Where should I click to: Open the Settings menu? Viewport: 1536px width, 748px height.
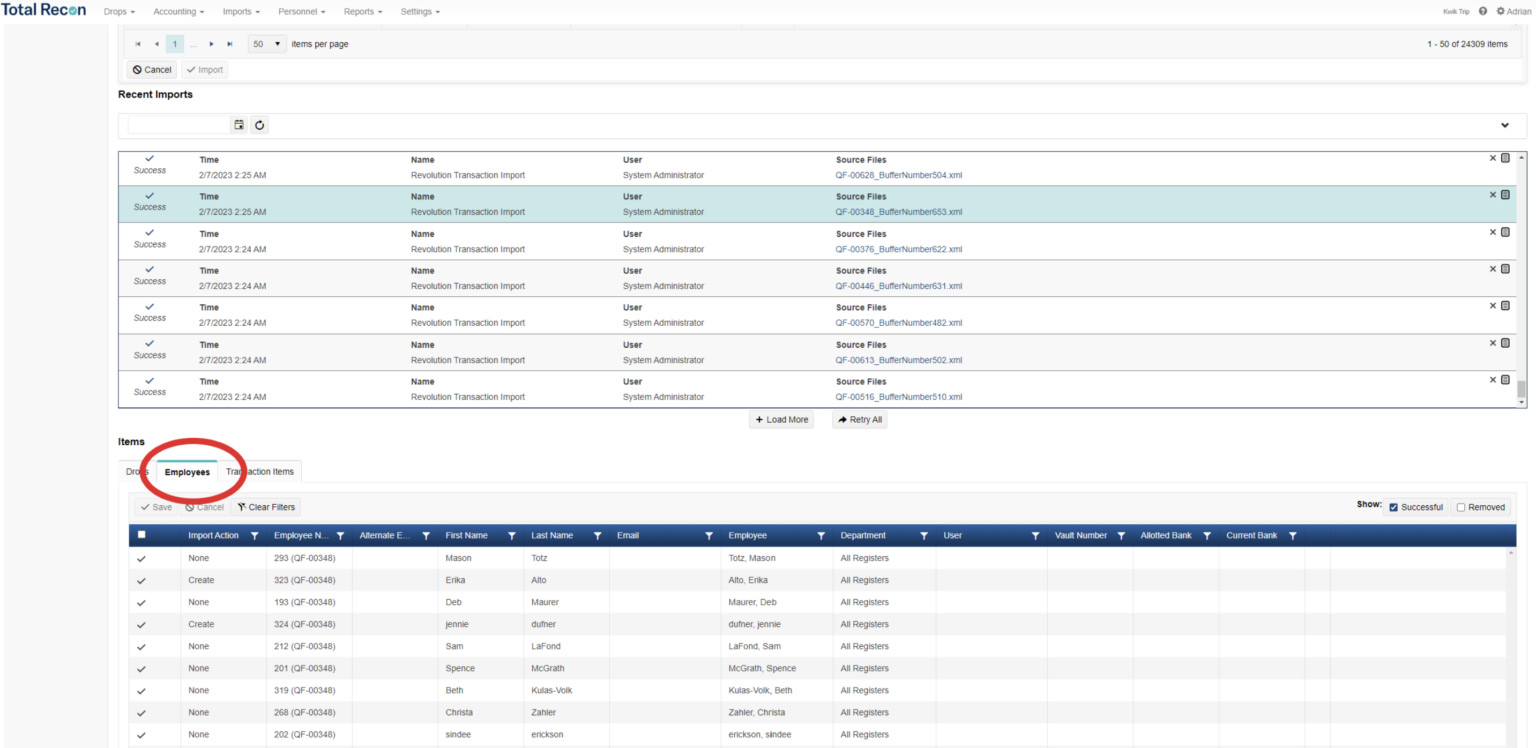tap(420, 11)
